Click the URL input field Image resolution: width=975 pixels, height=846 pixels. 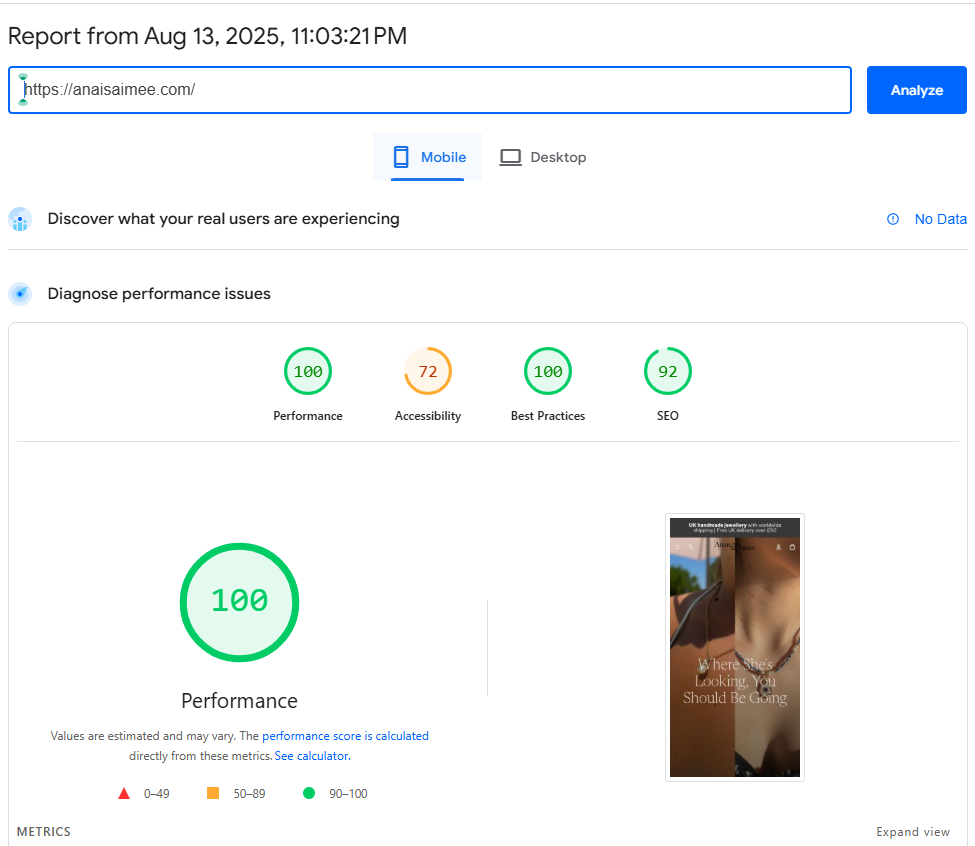(430, 90)
